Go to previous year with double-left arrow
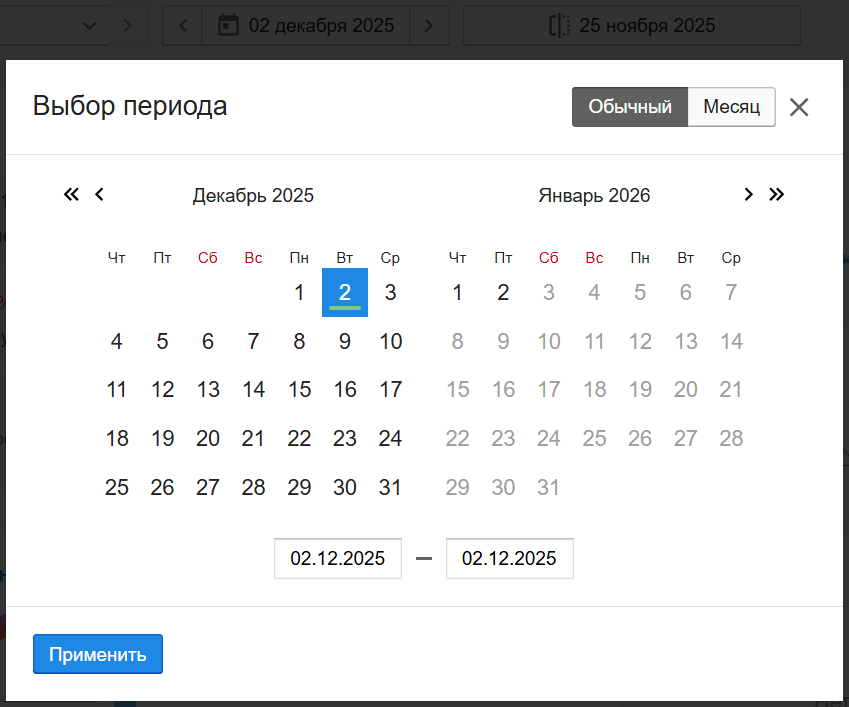 click(x=71, y=195)
